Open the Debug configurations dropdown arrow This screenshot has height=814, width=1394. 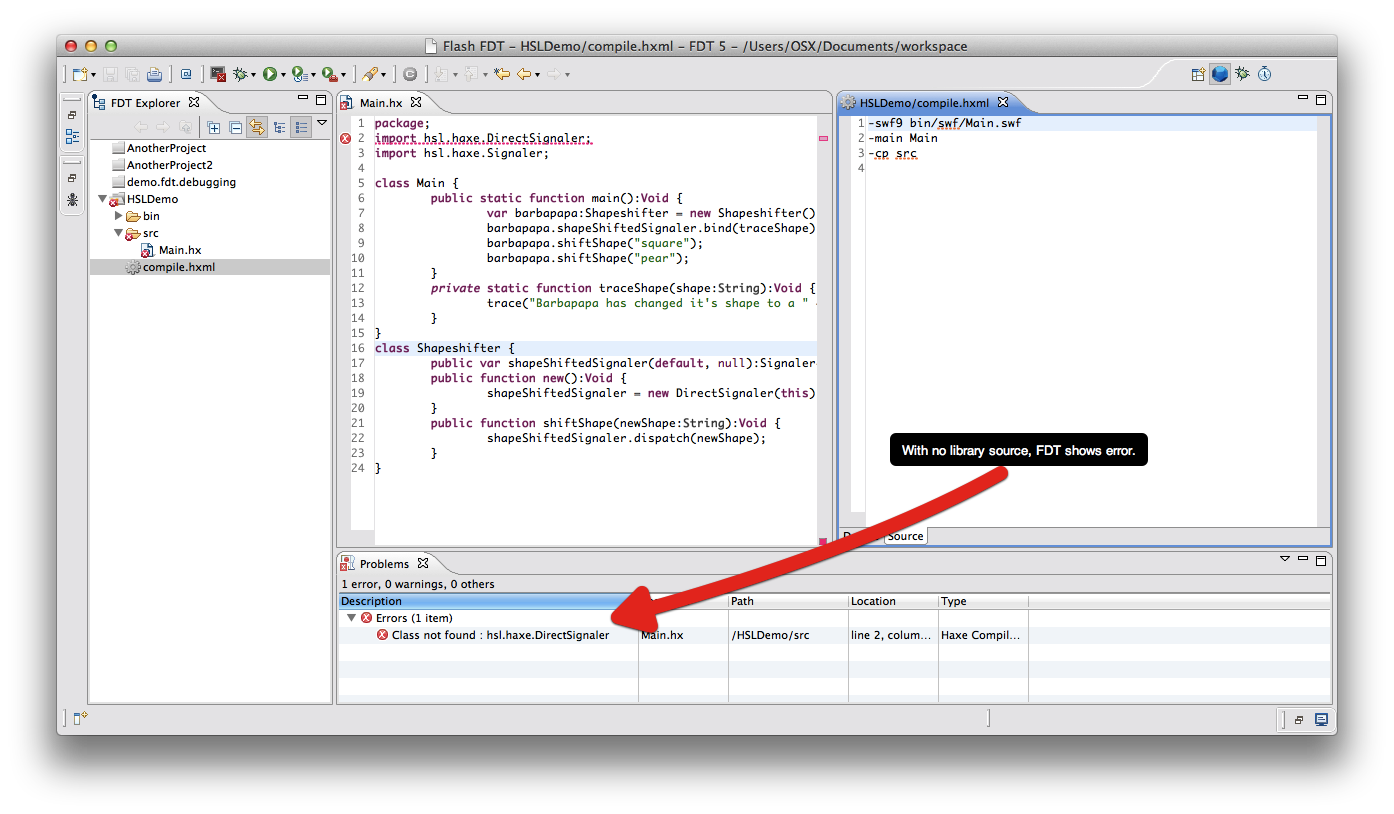(253, 75)
